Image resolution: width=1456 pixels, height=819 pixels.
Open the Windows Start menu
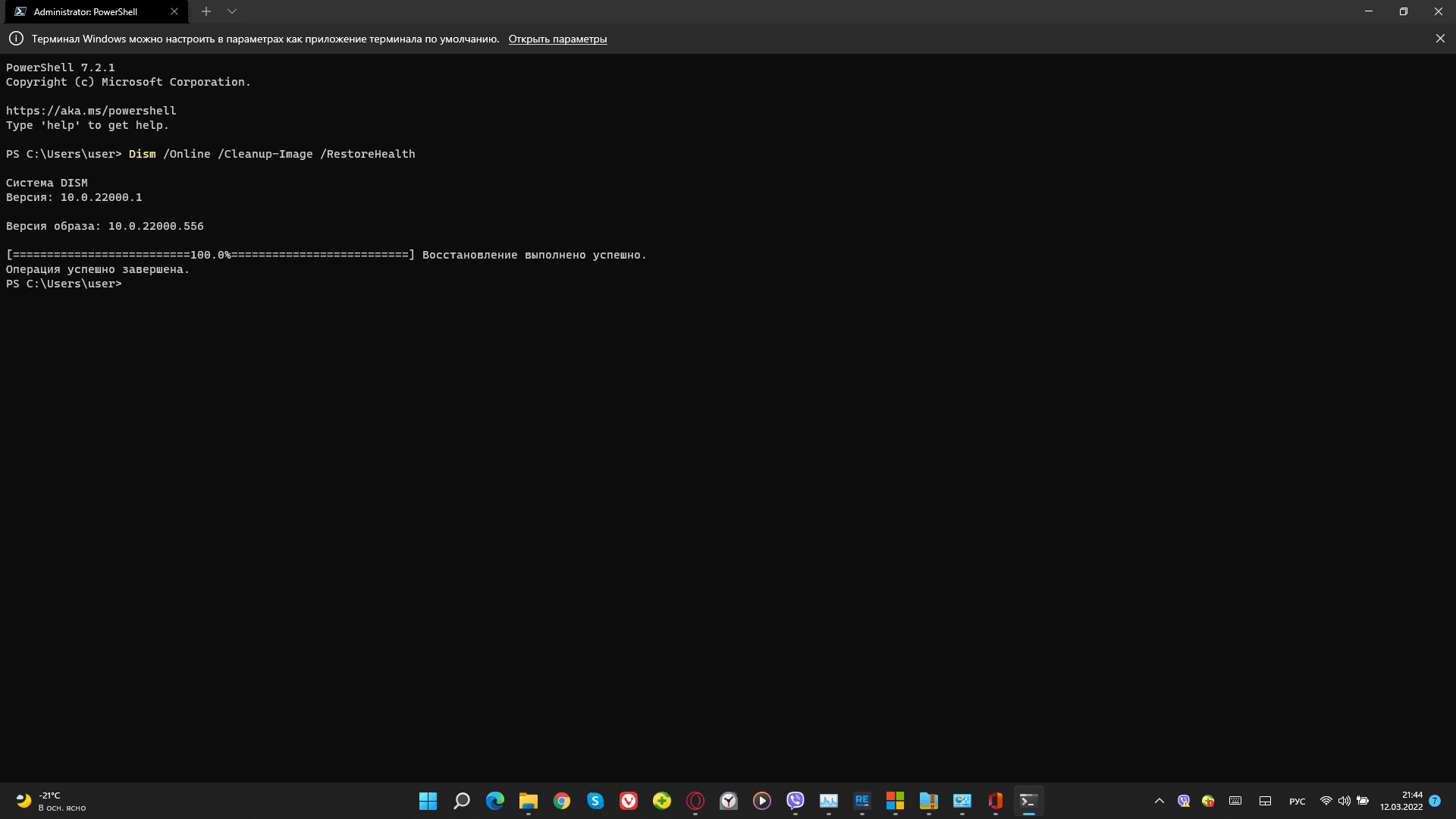pyautogui.click(x=428, y=801)
